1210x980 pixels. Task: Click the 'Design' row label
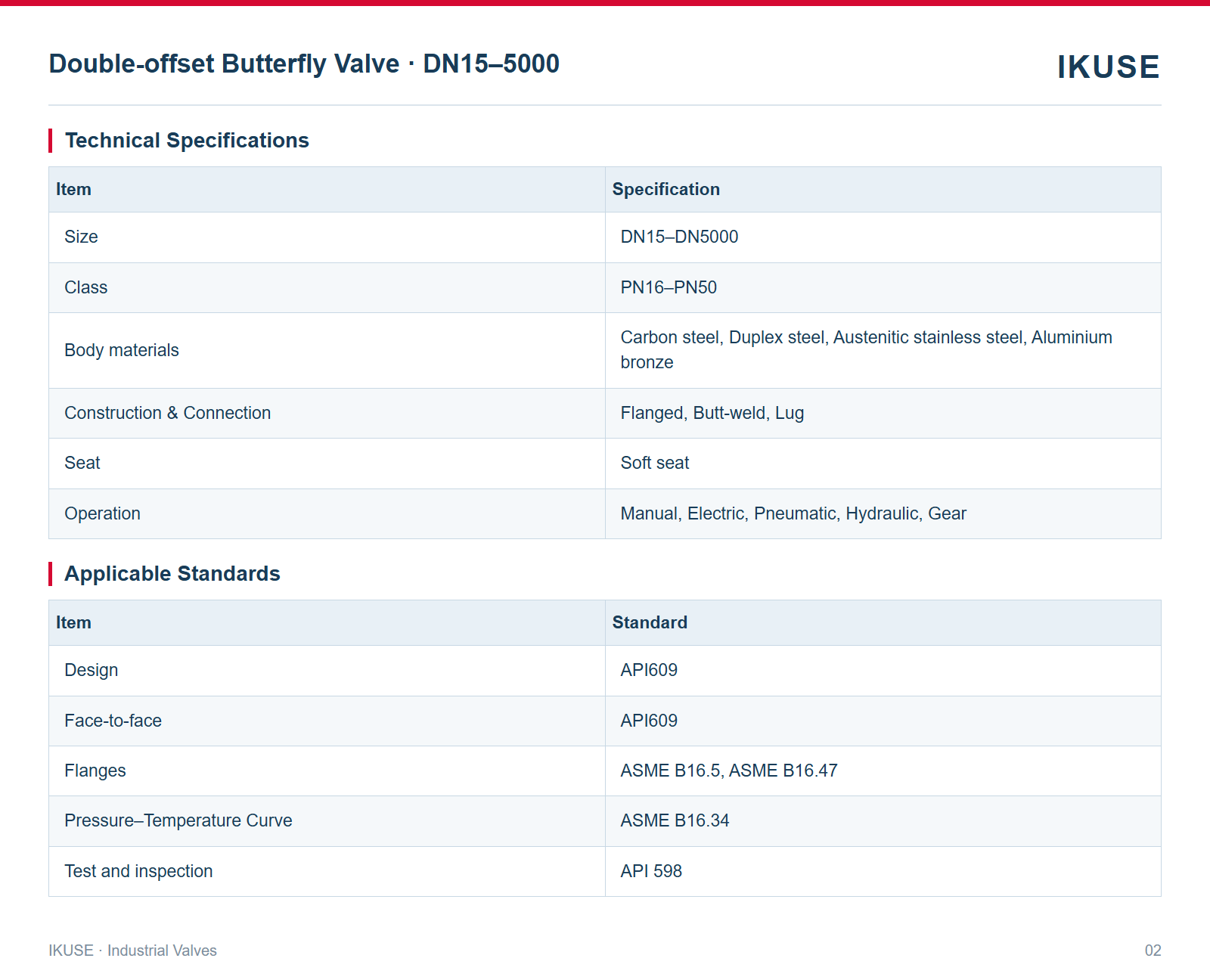91,670
